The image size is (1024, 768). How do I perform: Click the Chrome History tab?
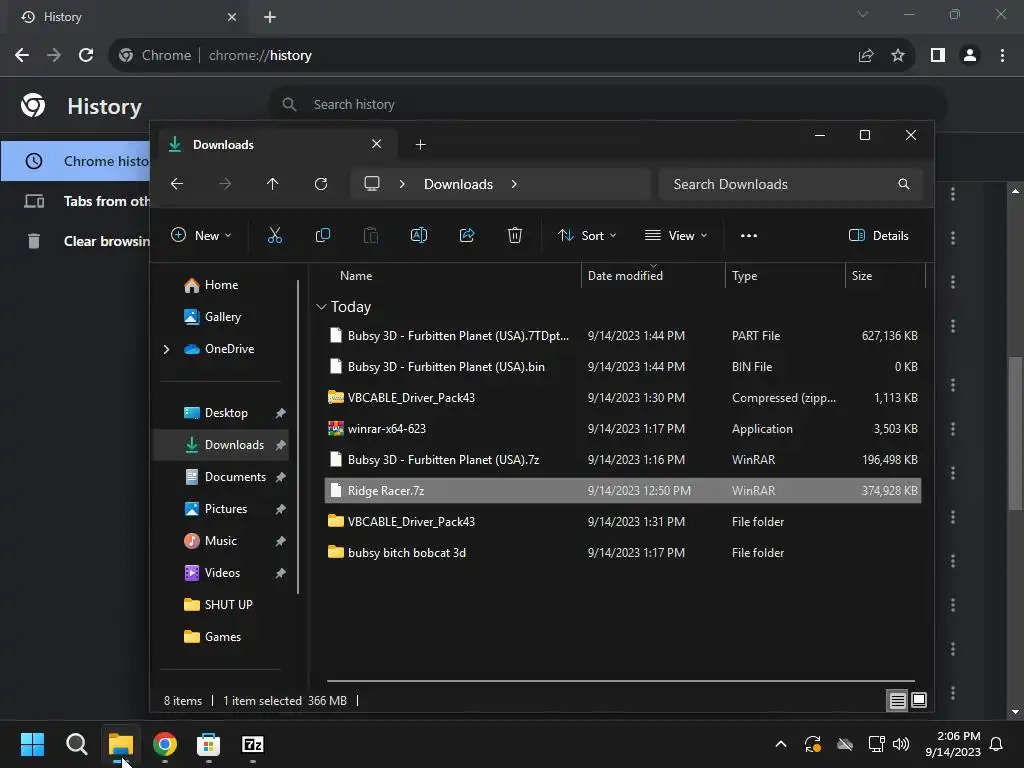click(127, 17)
